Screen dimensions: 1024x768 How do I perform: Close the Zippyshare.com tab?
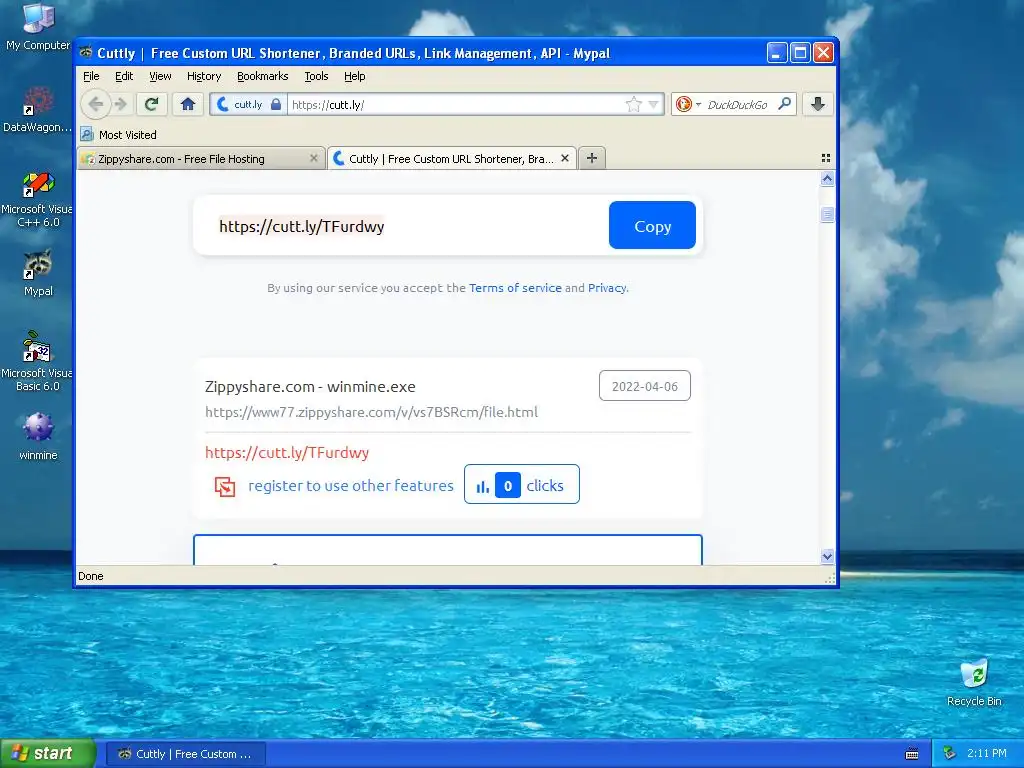click(313, 158)
